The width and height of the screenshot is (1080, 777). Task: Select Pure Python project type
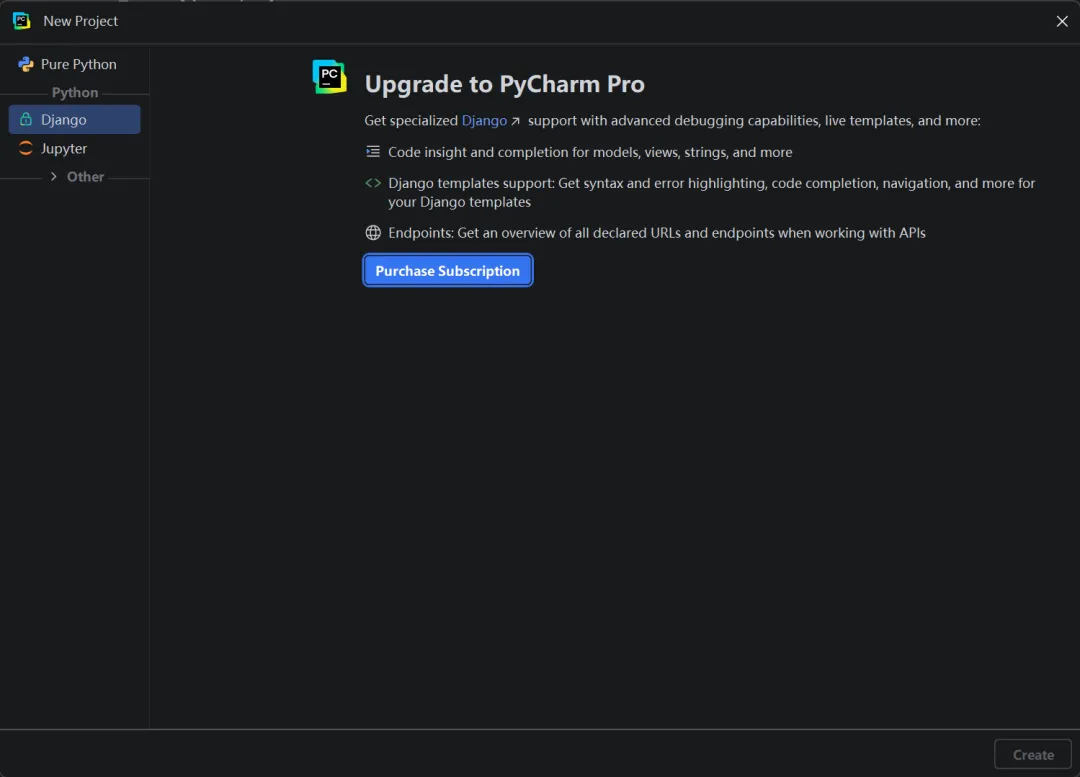point(74,64)
